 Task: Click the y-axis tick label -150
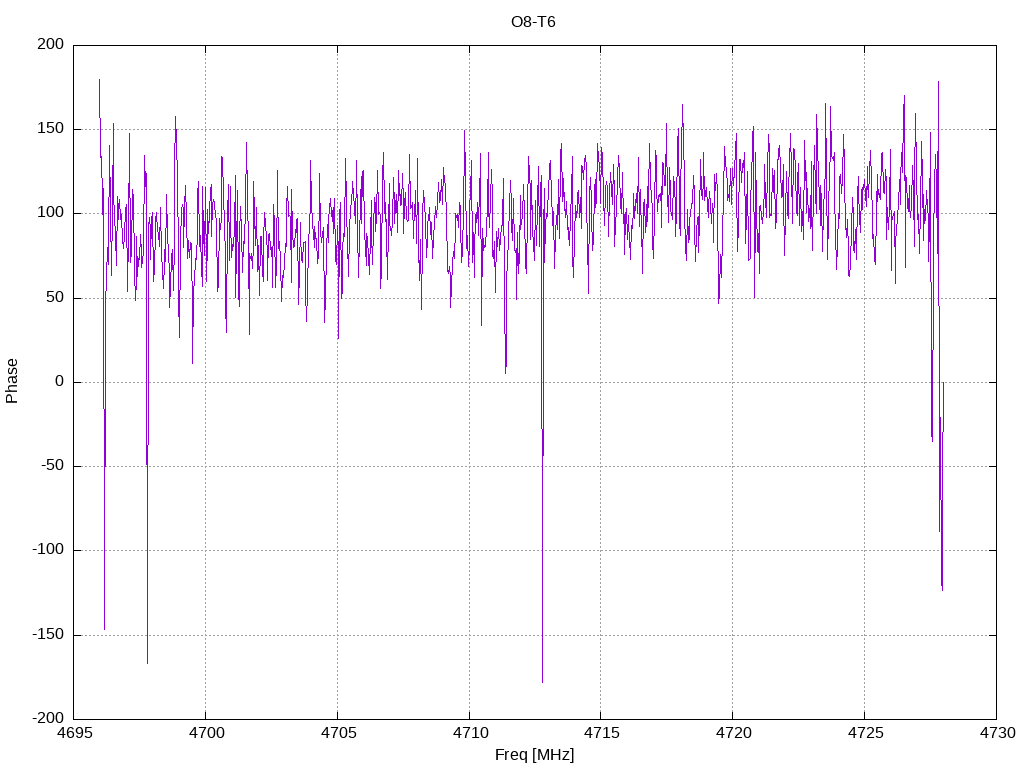[x=48, y=634]
